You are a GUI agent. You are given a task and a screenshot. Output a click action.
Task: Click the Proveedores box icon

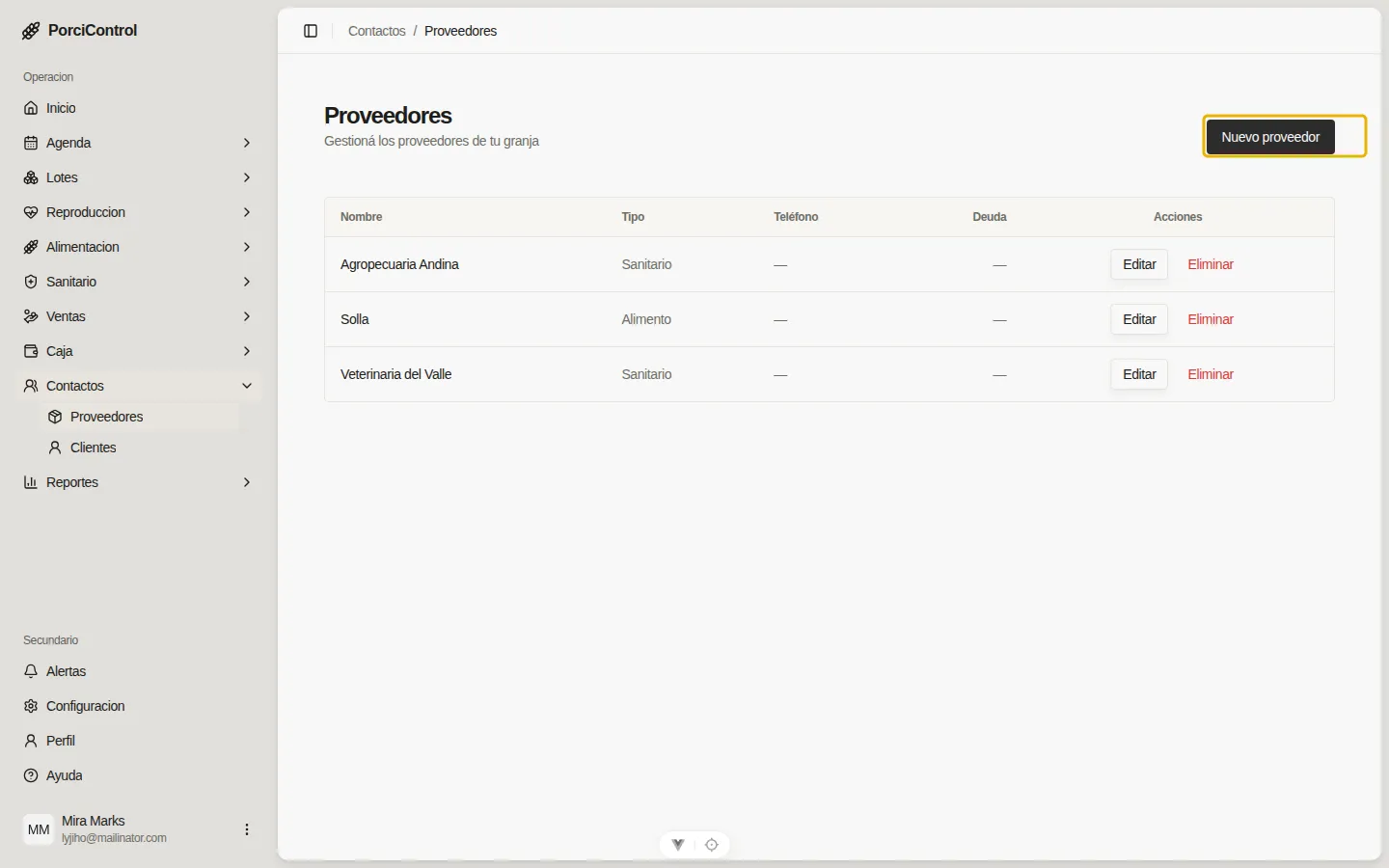coord(55,417)
